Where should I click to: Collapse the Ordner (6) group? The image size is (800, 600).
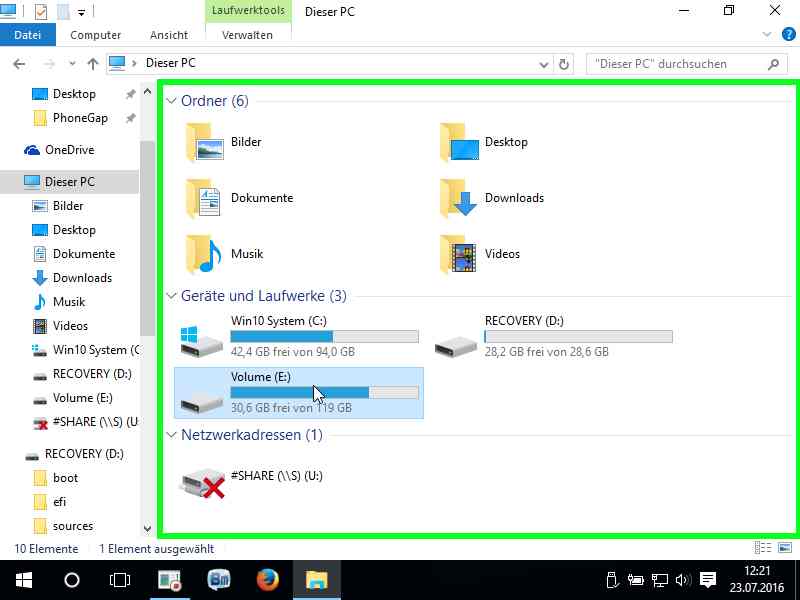pyautogui.click(x=171, y=101)
